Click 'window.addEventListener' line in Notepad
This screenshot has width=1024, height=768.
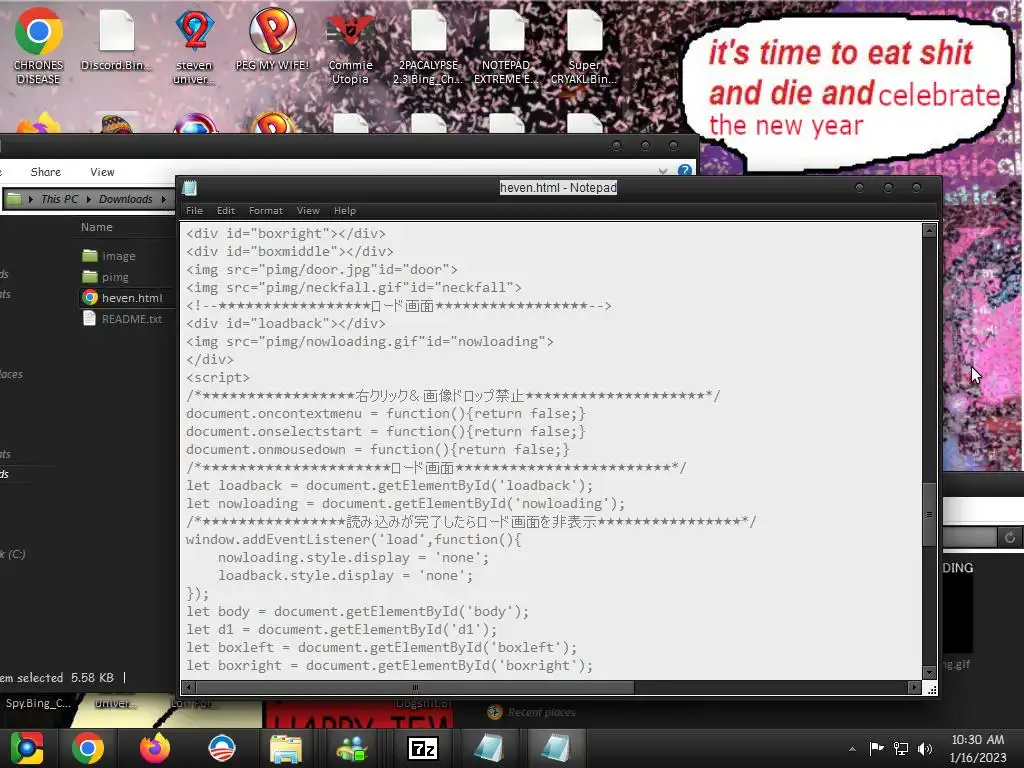tap(353, 539)
